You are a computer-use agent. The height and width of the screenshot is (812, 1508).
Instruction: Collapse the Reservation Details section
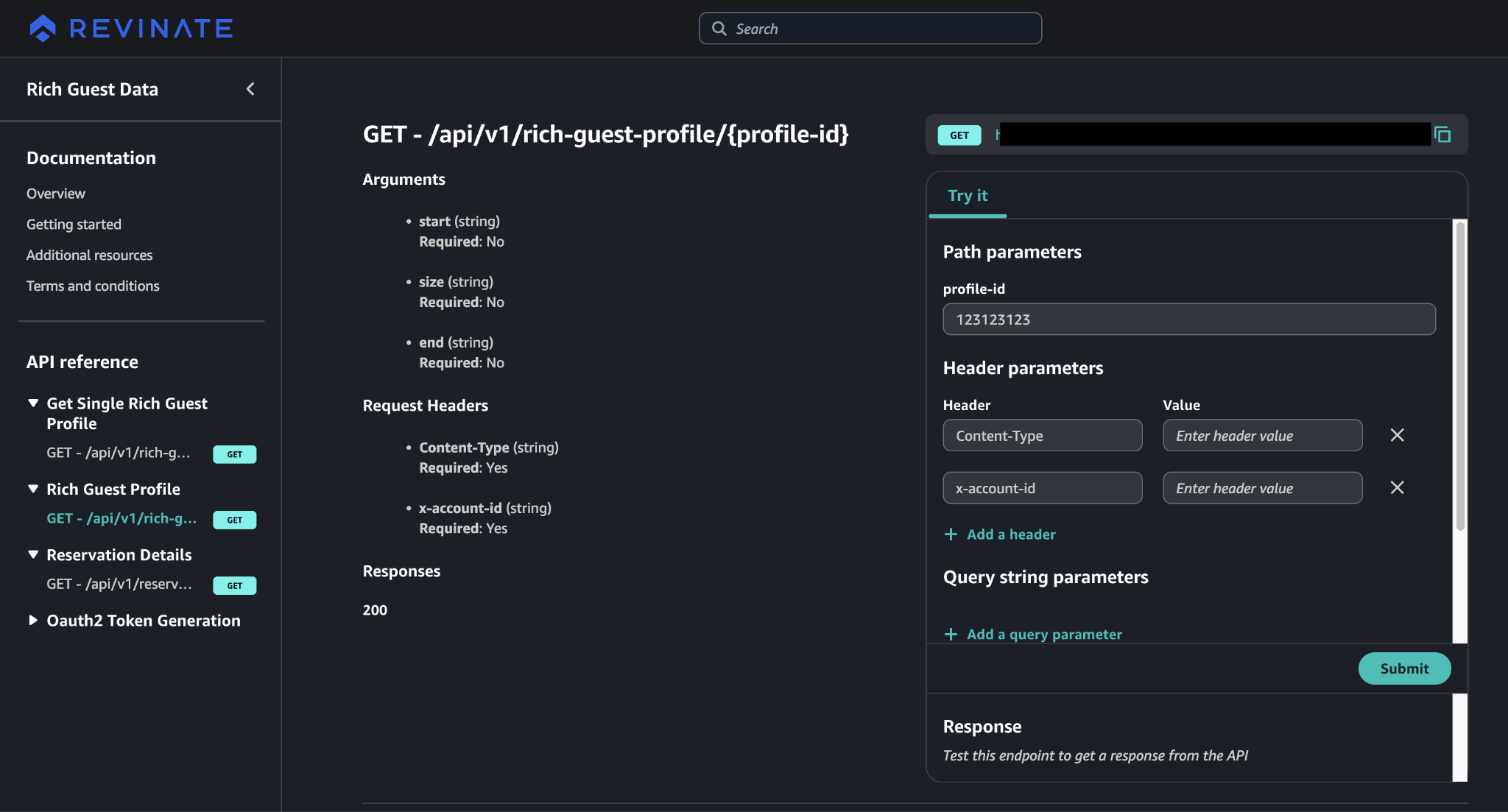coord(33,554)
